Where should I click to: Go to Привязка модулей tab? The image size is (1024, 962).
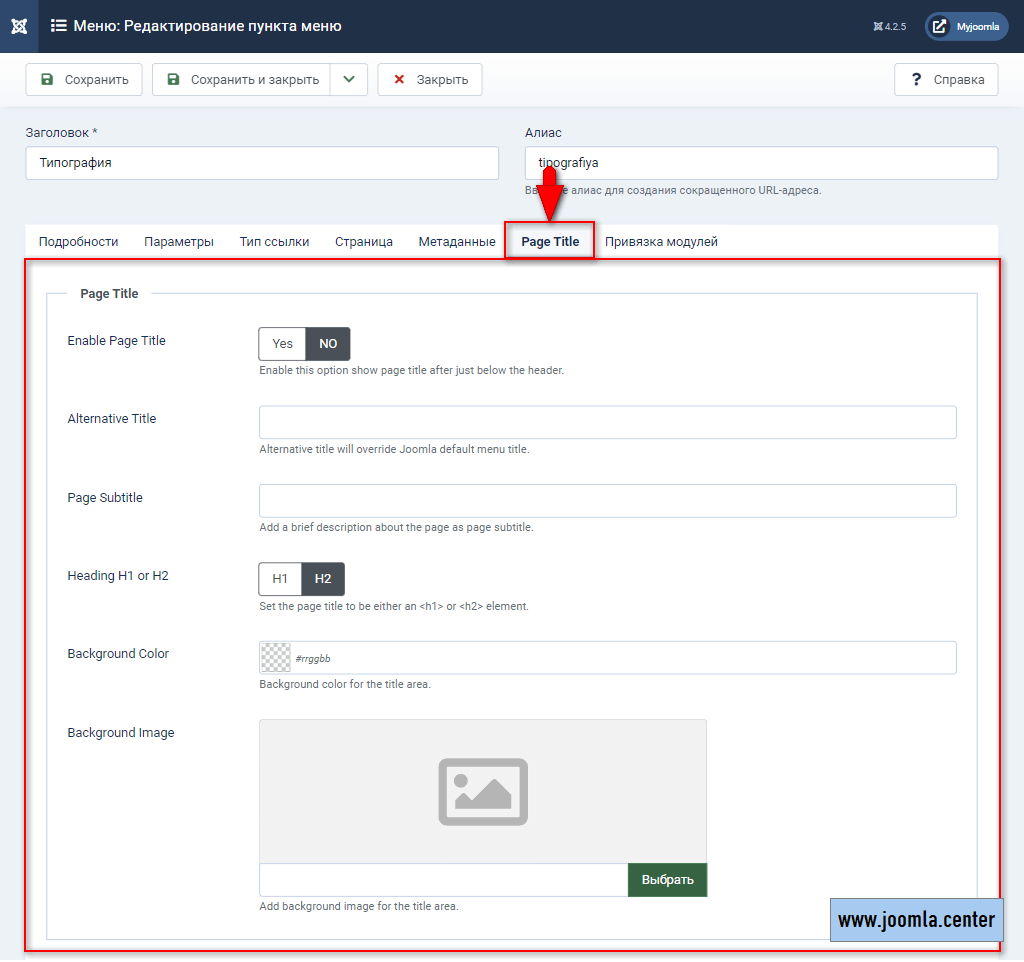click(661, 242)
